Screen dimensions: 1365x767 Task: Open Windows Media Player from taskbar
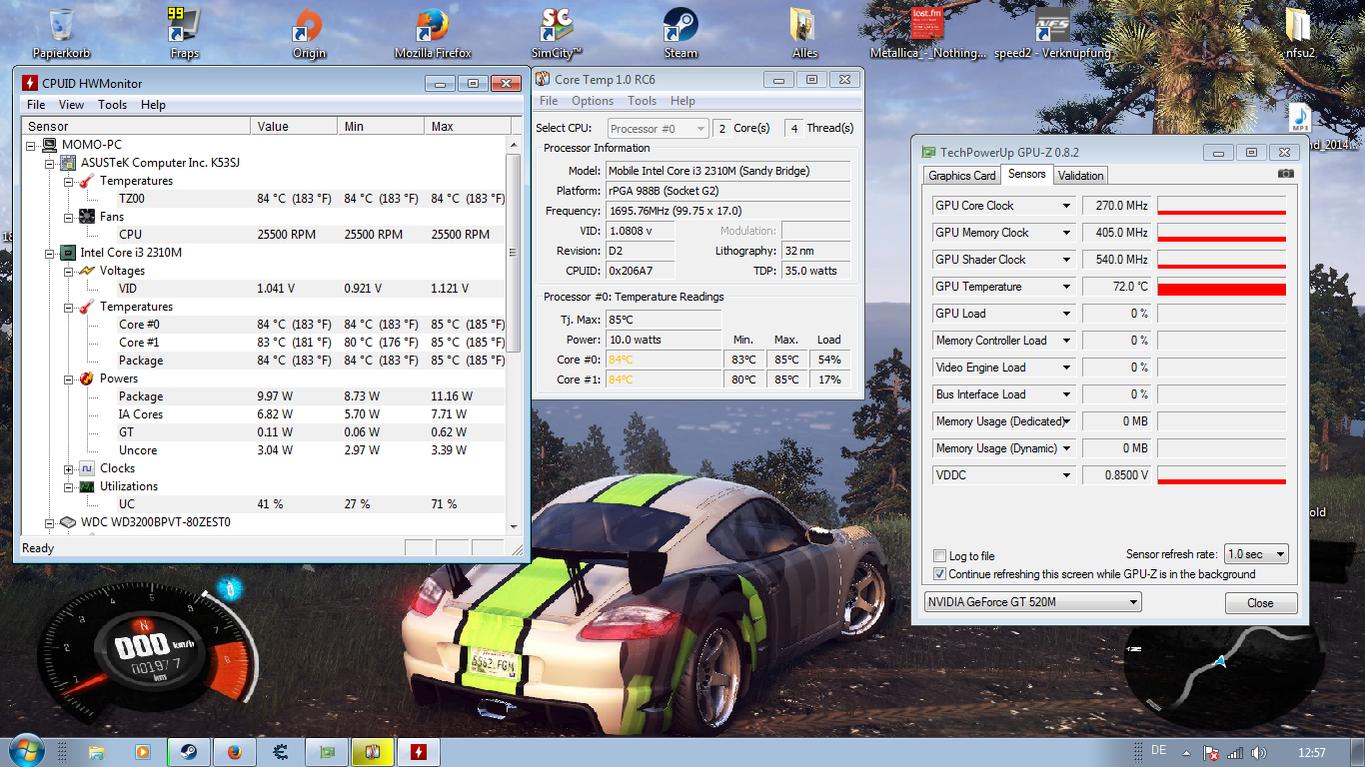pos(142,752)
